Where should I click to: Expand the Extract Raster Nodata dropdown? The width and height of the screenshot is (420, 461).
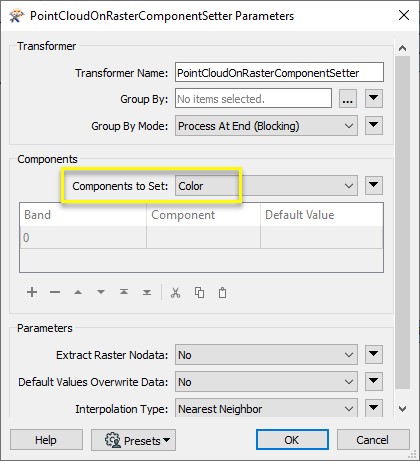[266, 355]
